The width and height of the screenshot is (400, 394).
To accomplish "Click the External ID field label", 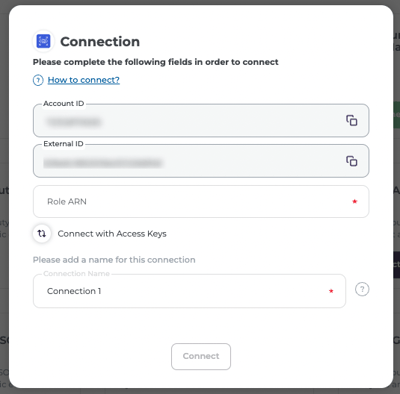I will pyautogui.click(x=63, y=144).
